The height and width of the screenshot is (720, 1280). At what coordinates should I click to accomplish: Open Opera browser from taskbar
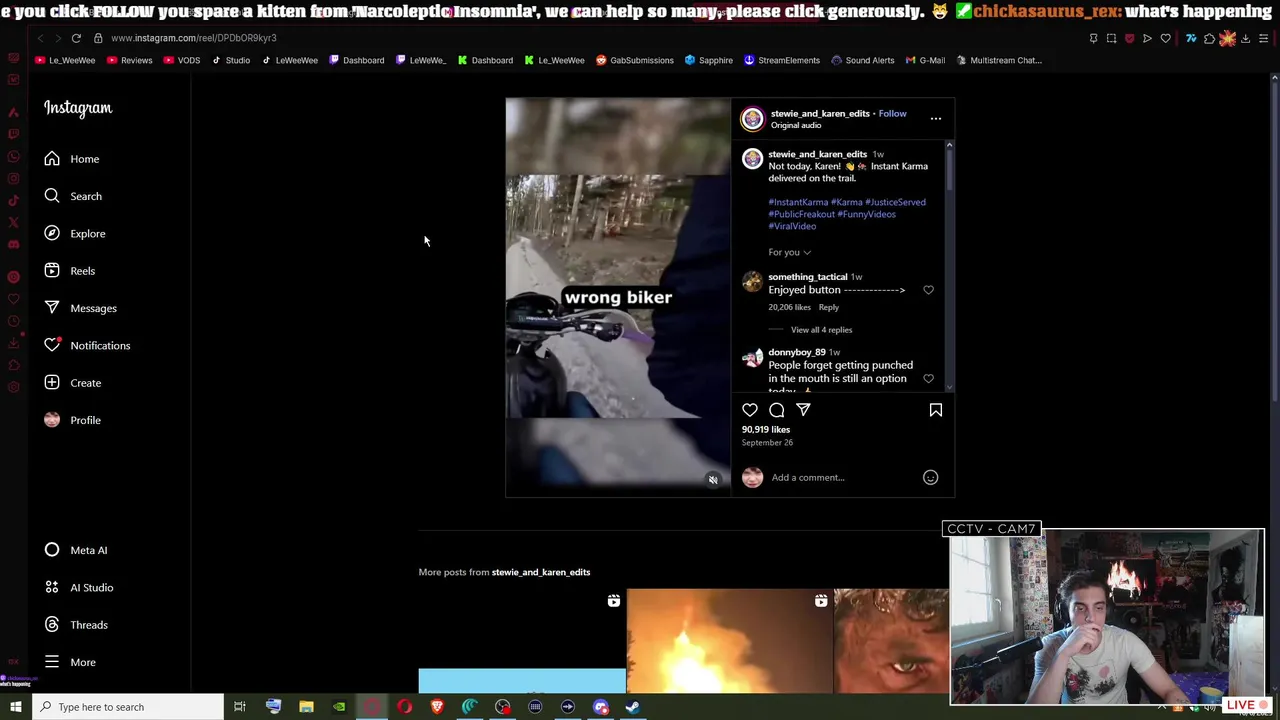pos(404,707)
